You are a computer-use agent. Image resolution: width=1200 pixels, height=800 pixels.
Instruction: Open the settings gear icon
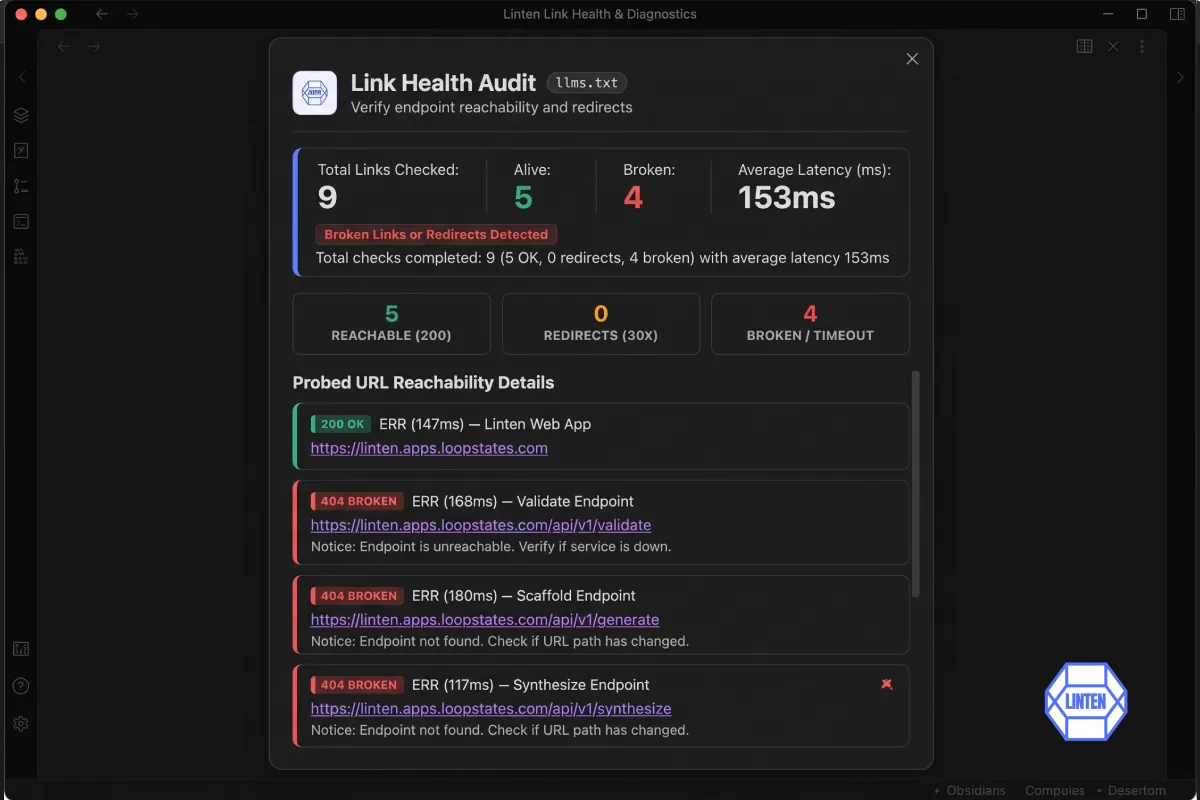pyautogui.click(x=21, y=723)
